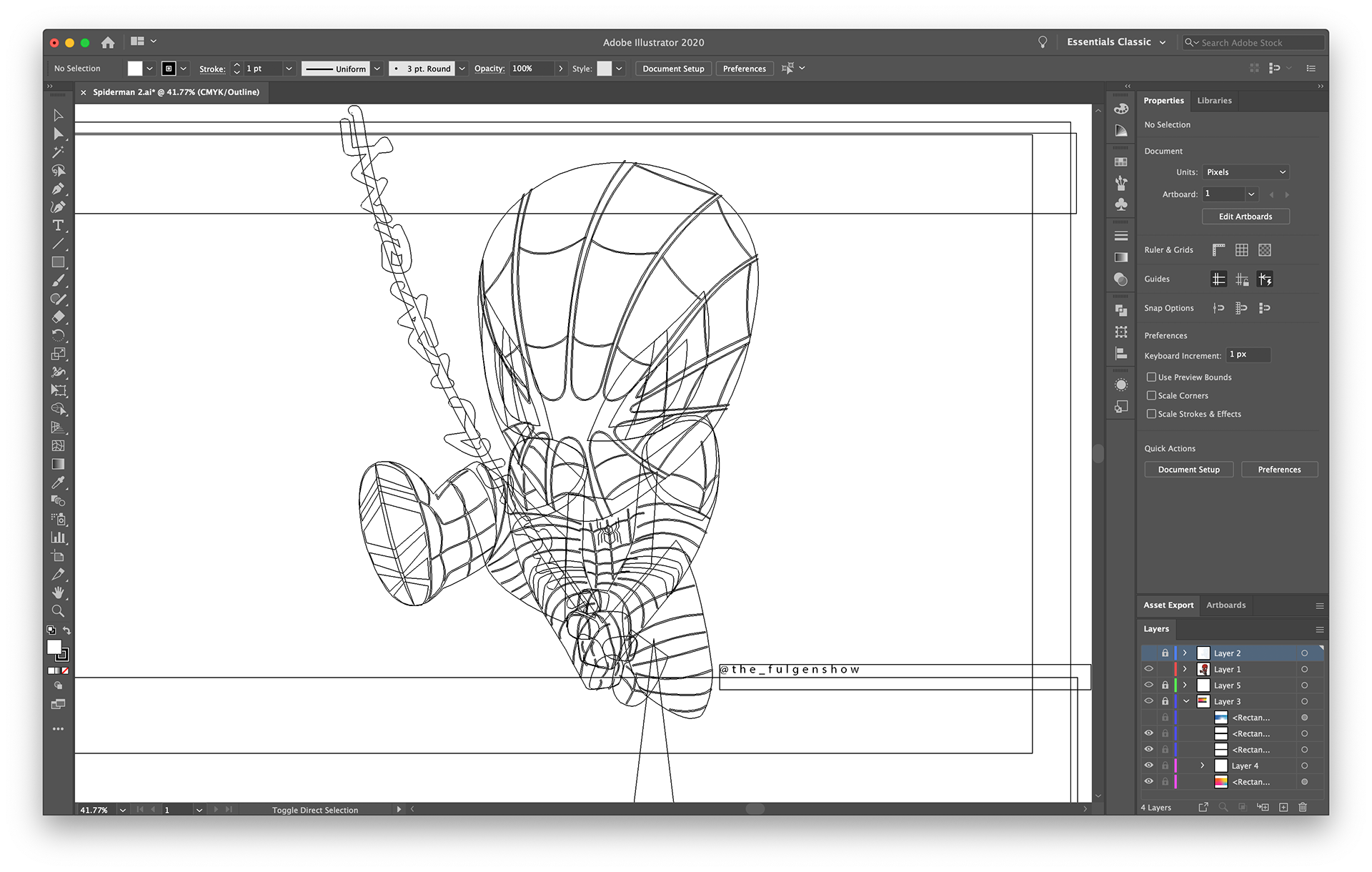Delete selection with Layers trash icon

click(1303, 808)
